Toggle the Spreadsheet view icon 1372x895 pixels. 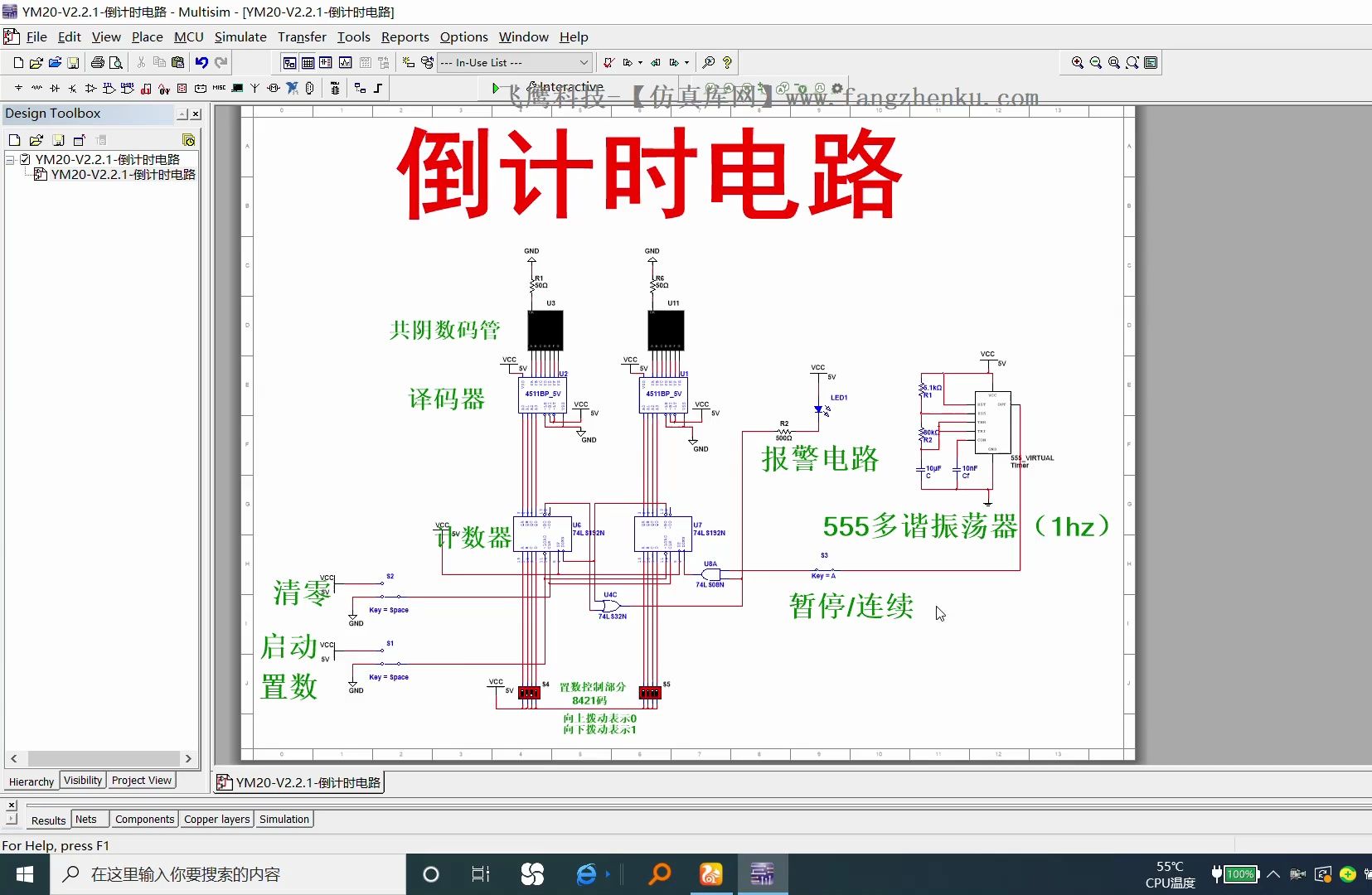pyautogui.click(x=308, y=63)
